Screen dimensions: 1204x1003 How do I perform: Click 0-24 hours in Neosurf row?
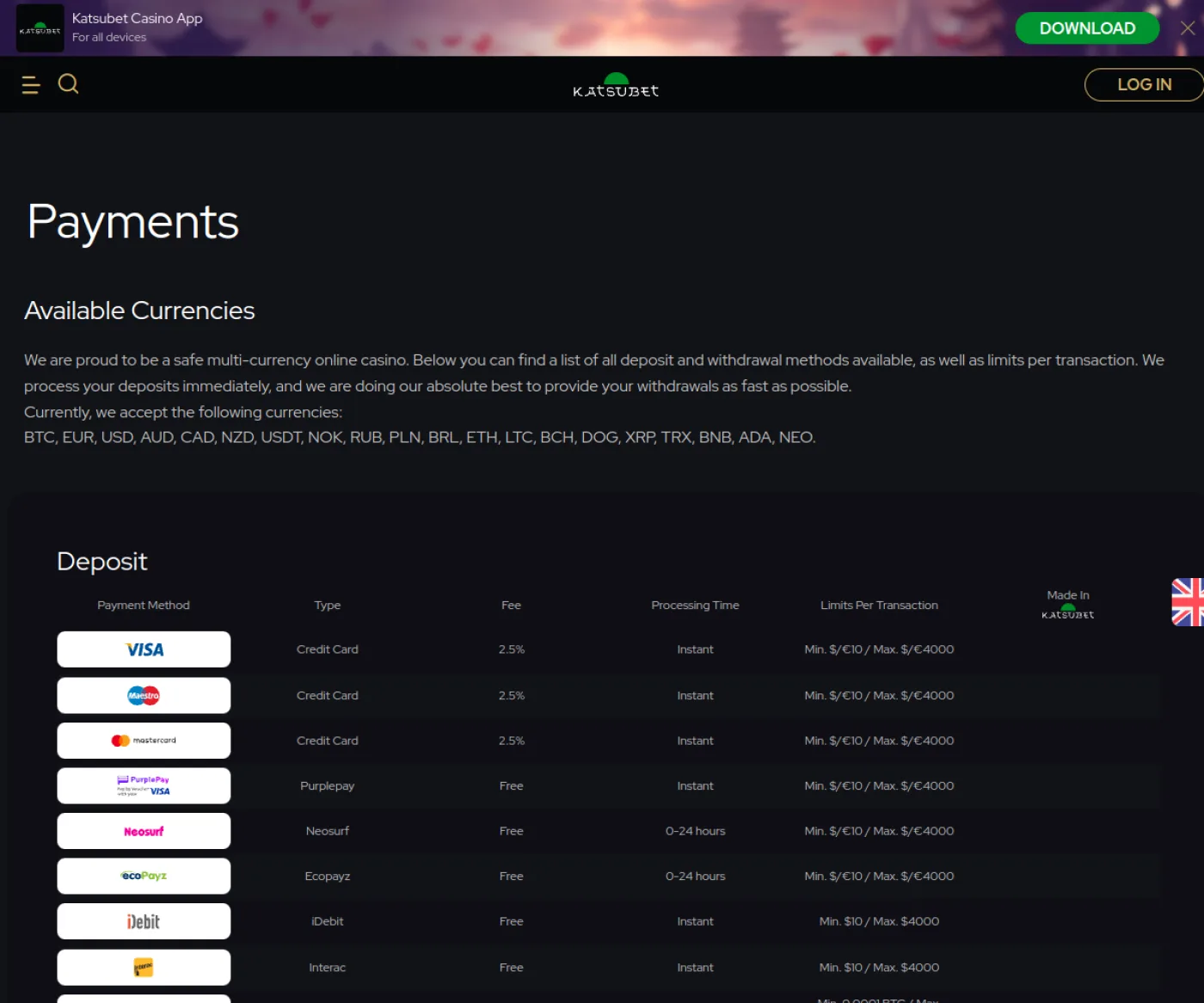pyautogui.click(x=695, y=831)
